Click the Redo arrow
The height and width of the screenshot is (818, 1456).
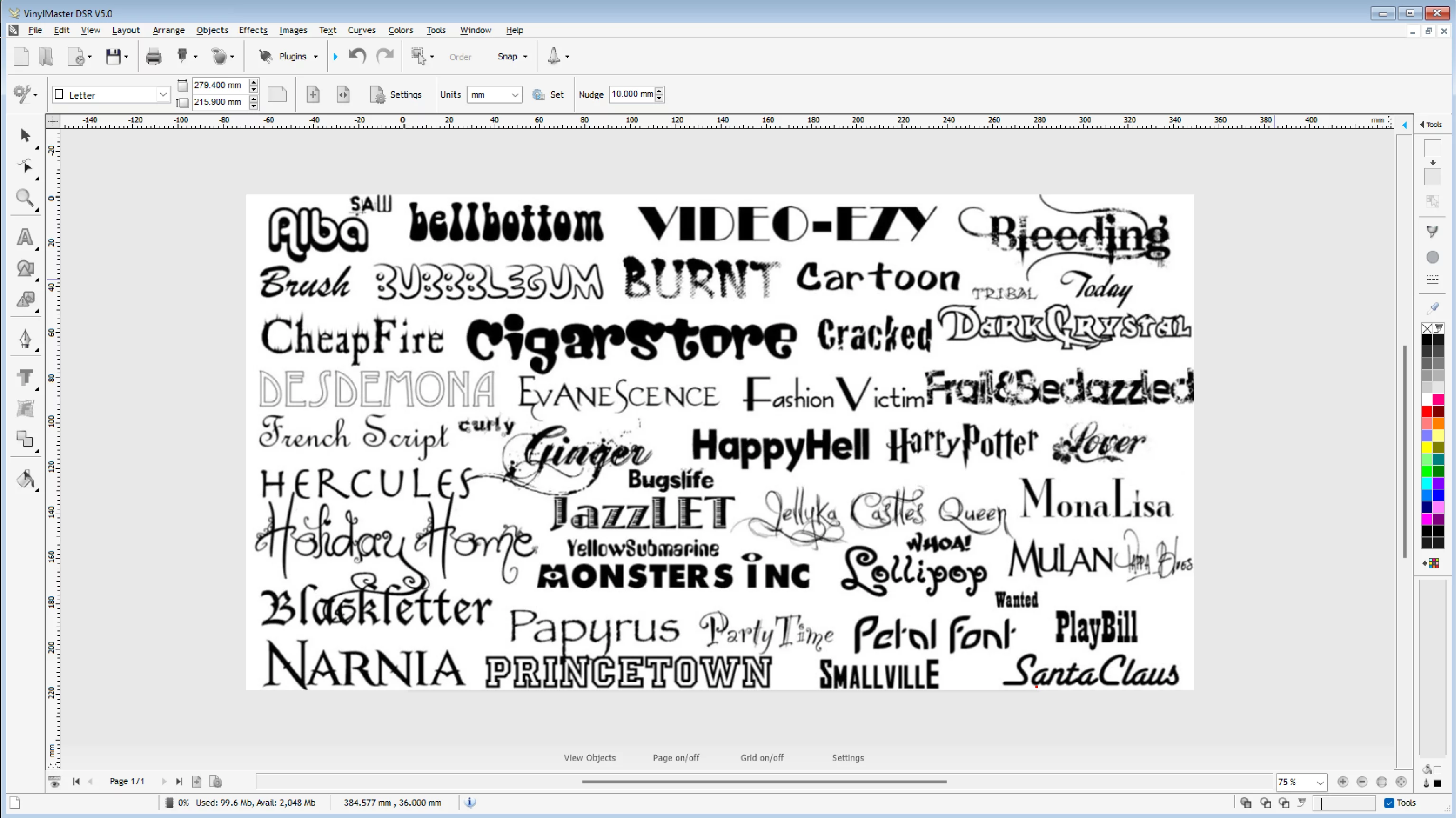coord(385,56)
